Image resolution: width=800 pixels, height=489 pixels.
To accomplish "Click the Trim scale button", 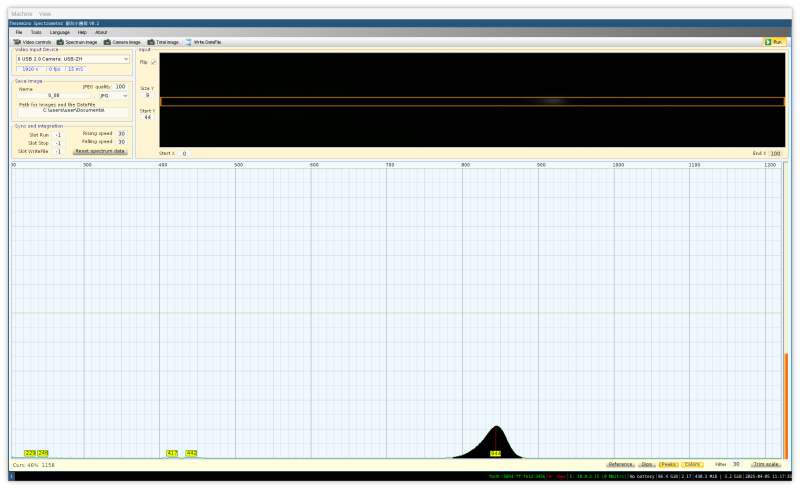I will coord(767,464).
